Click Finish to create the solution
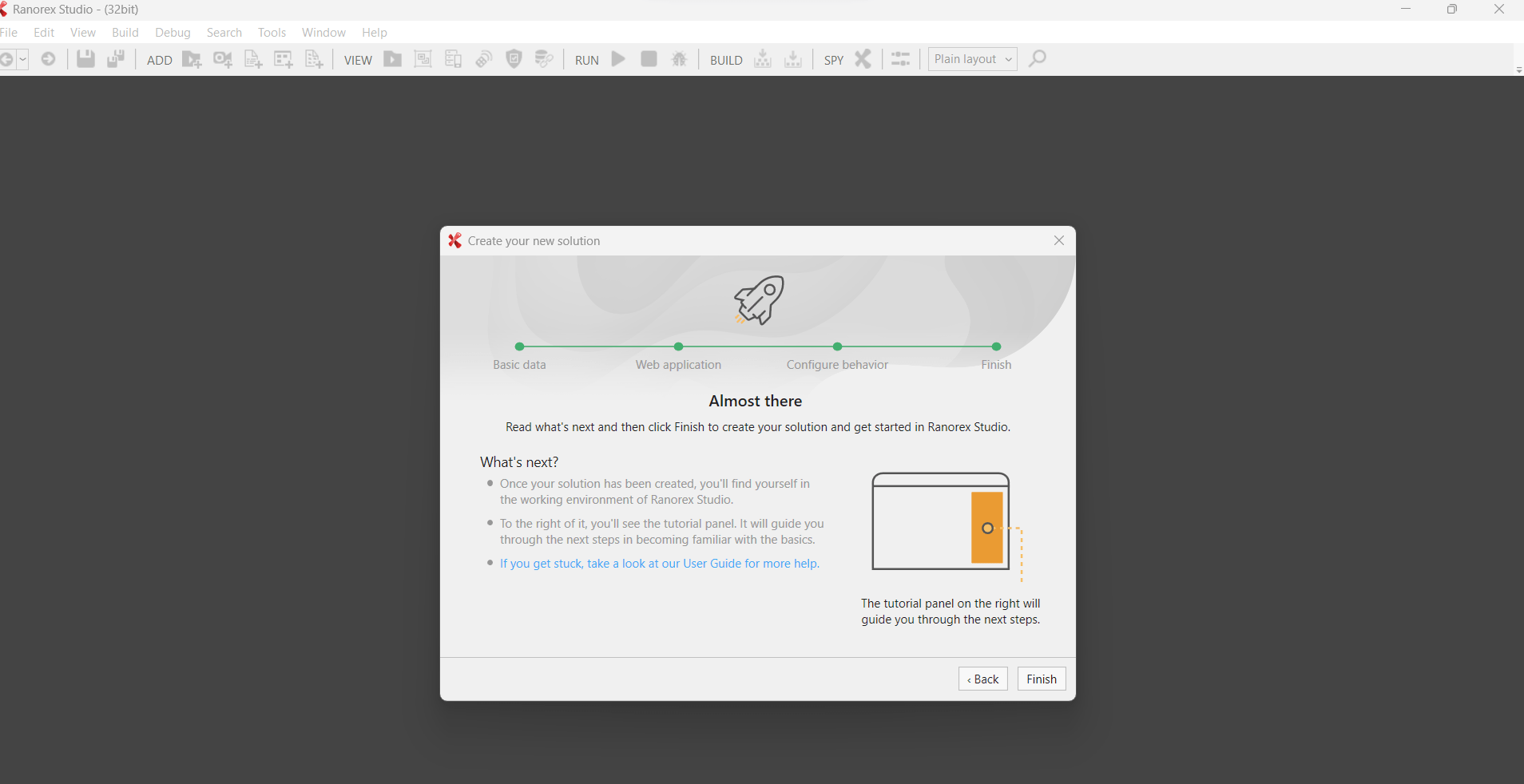 1042,679
